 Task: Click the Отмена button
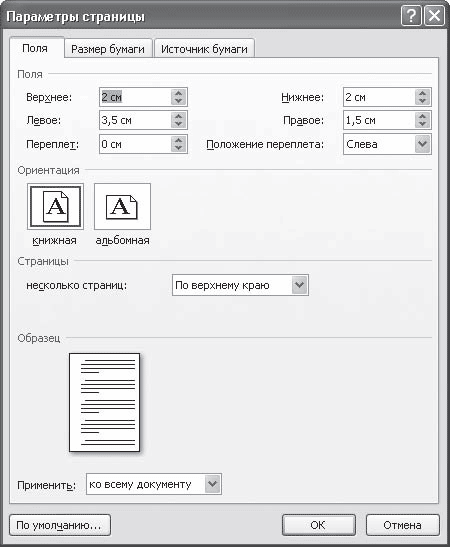click(402, 525)
